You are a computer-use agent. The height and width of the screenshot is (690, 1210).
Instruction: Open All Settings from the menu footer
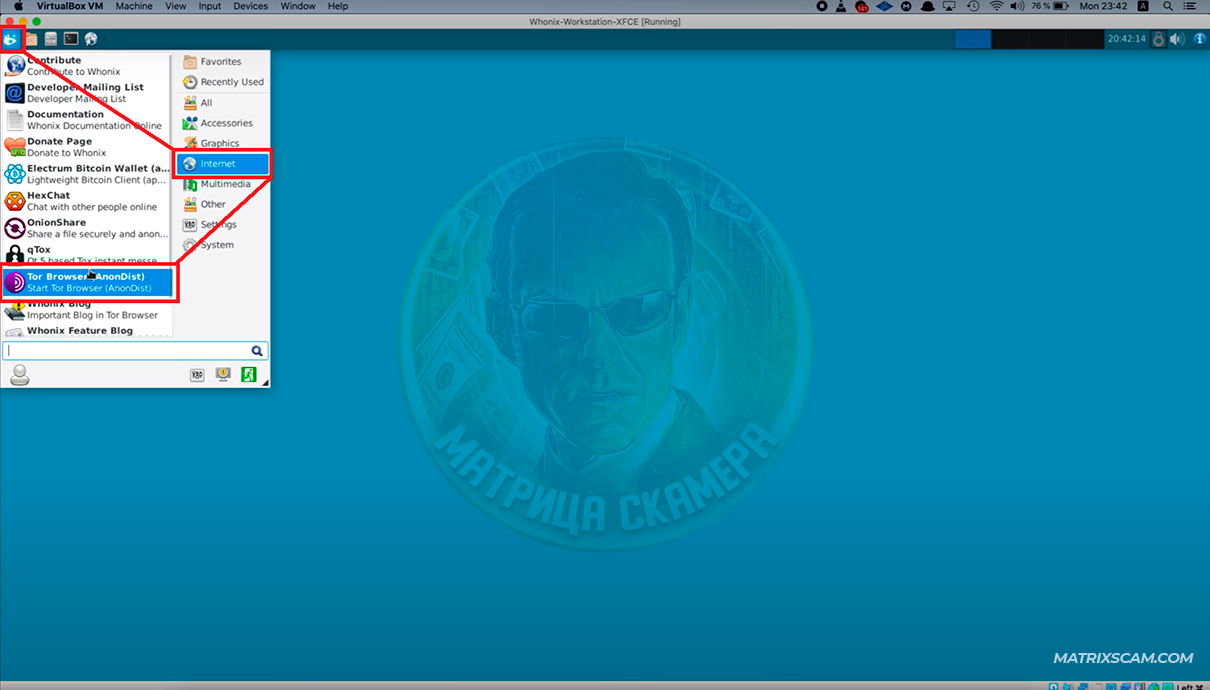tap(197, 375)
